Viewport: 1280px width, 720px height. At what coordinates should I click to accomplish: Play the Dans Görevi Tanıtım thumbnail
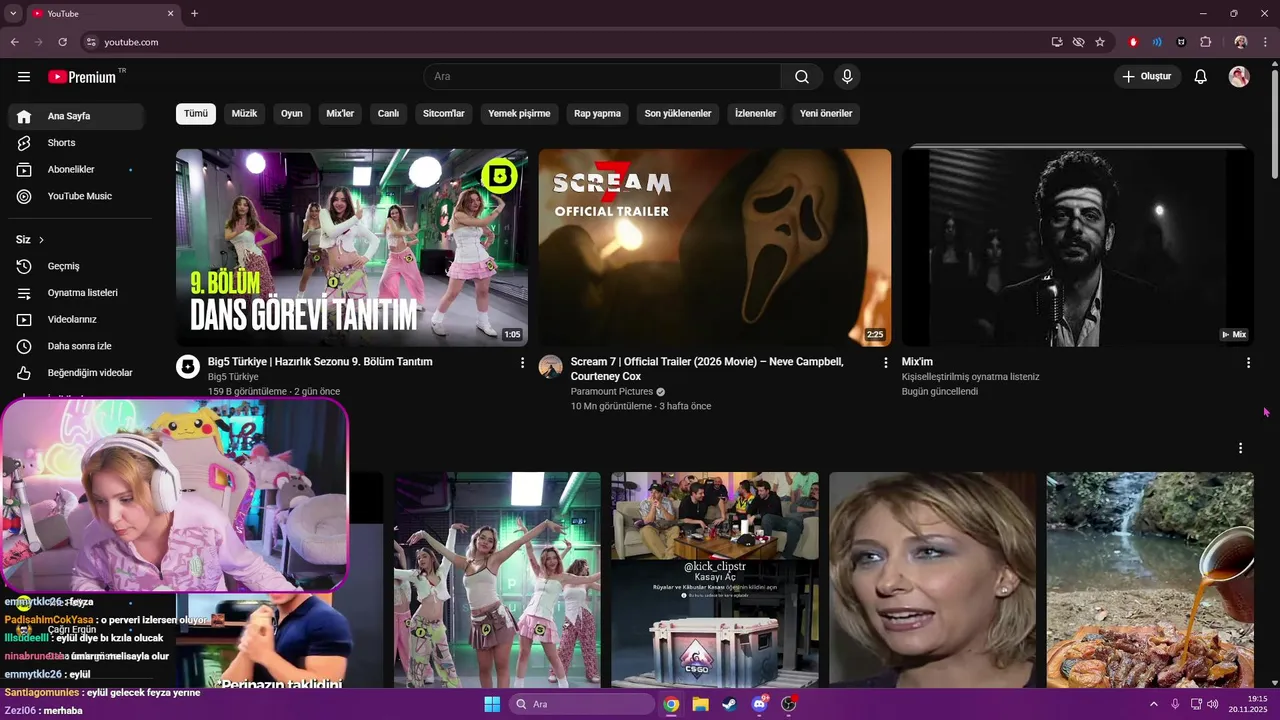(352, 248)
